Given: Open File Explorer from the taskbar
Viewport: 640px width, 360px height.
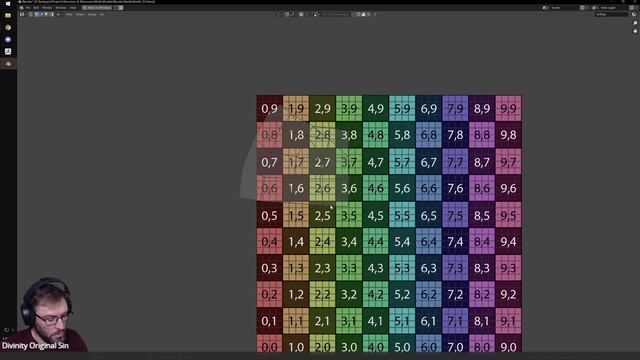Looking at the screenshot, I should (x=8, y=15).
